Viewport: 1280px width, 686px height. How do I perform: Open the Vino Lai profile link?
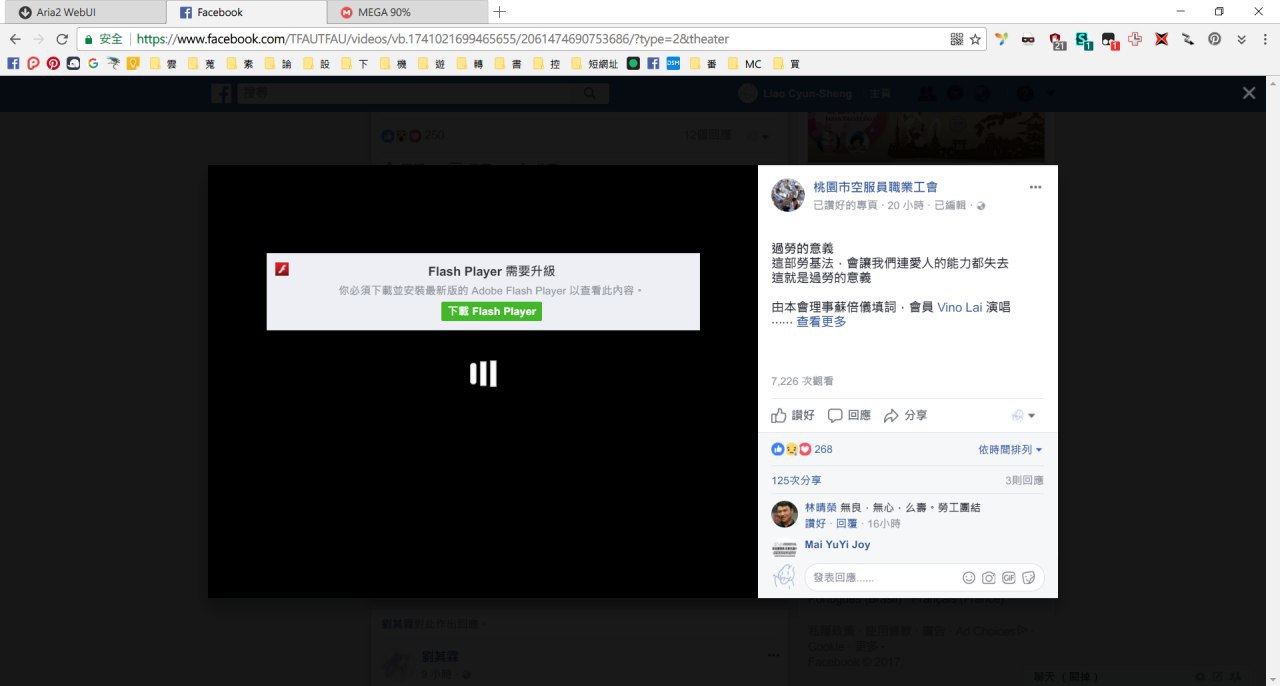click(959, 307)
